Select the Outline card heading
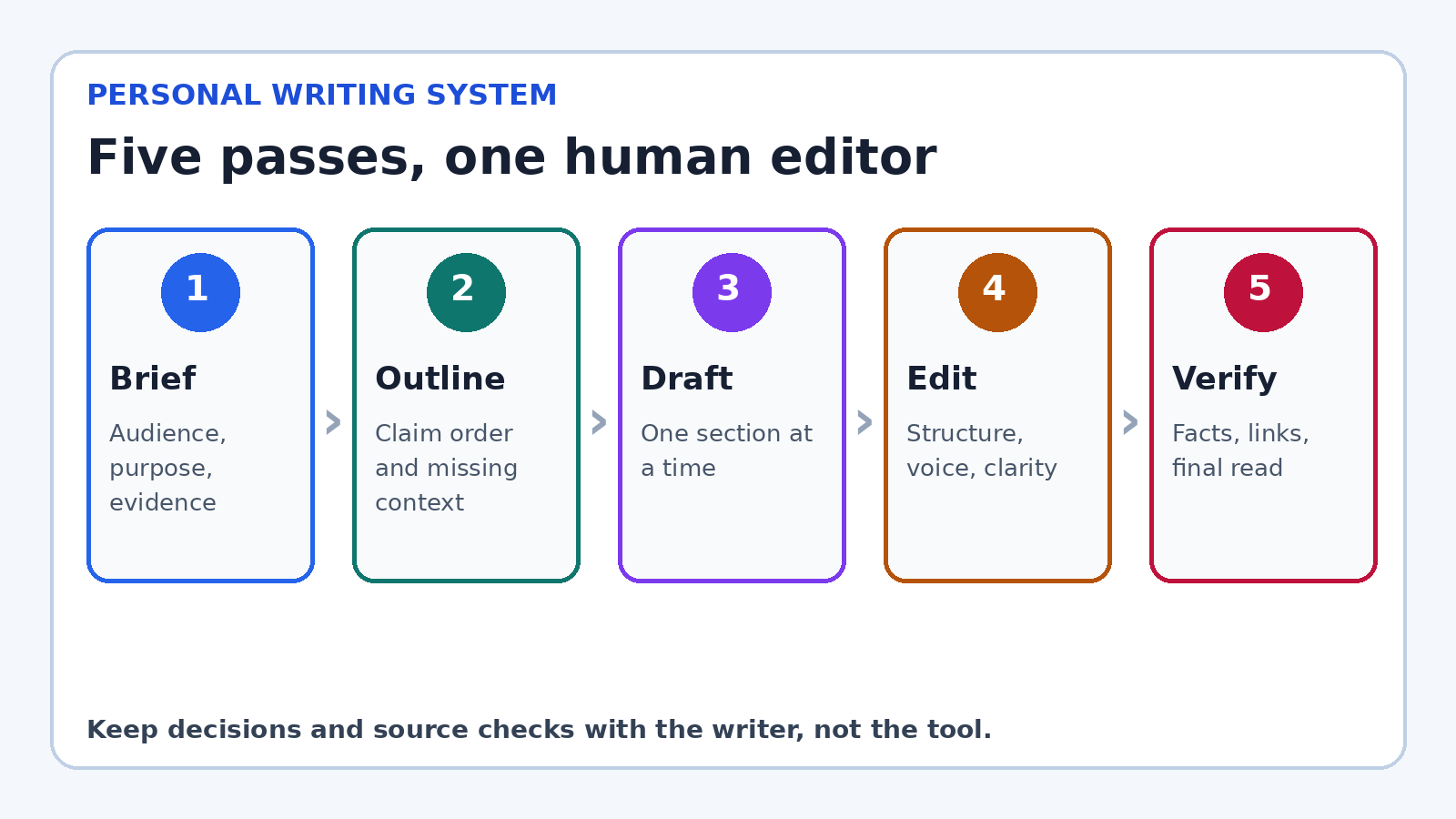 pos(440,379)
